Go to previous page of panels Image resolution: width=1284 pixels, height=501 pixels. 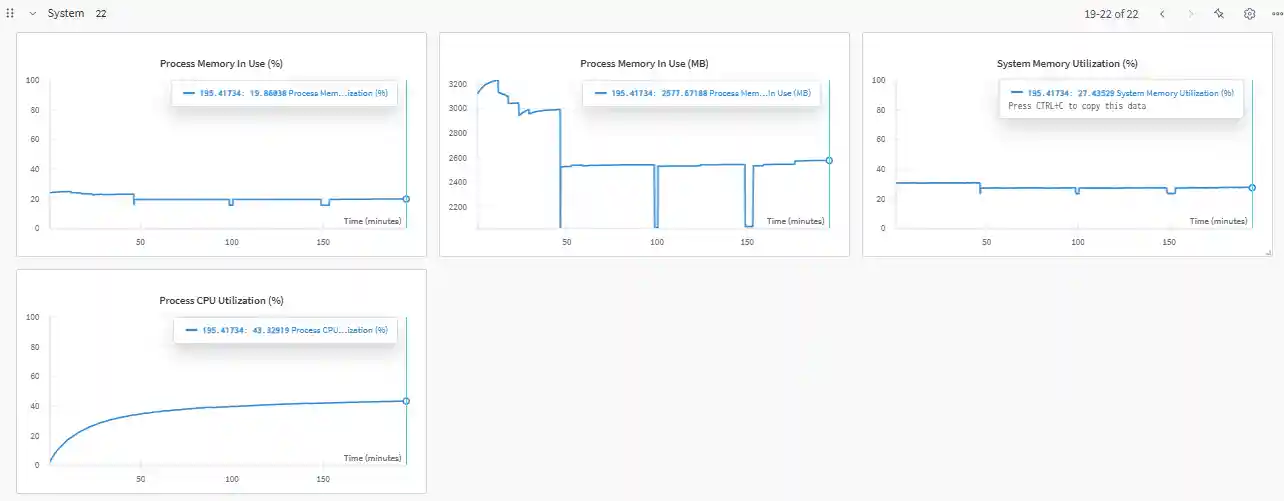1162,14
